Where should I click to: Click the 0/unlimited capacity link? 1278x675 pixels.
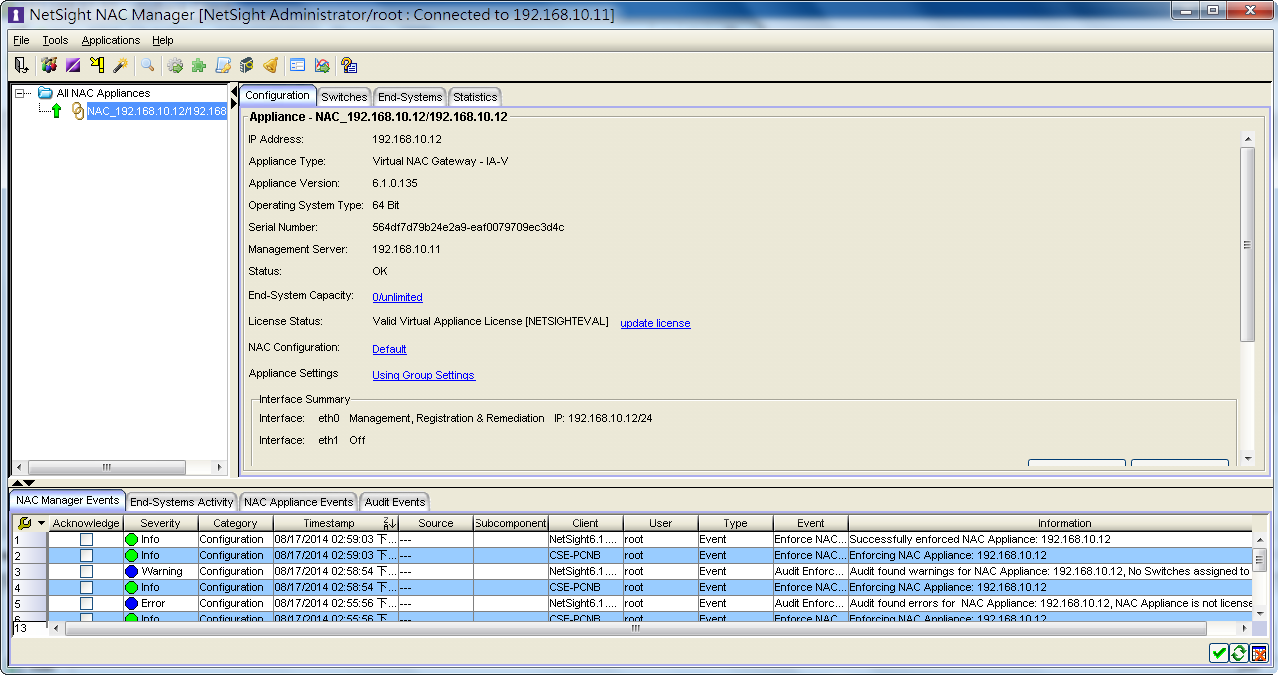pos(397,297)
